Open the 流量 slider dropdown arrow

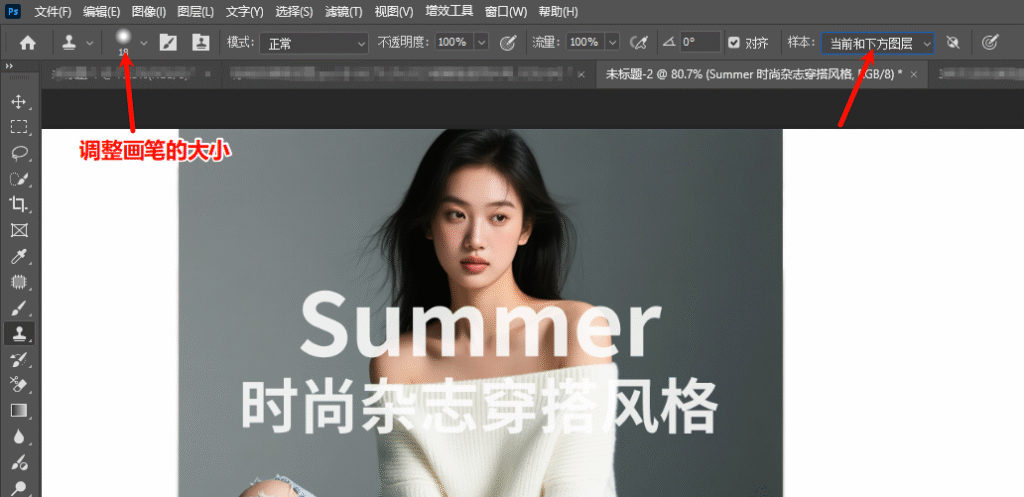(x=613, y=43)
